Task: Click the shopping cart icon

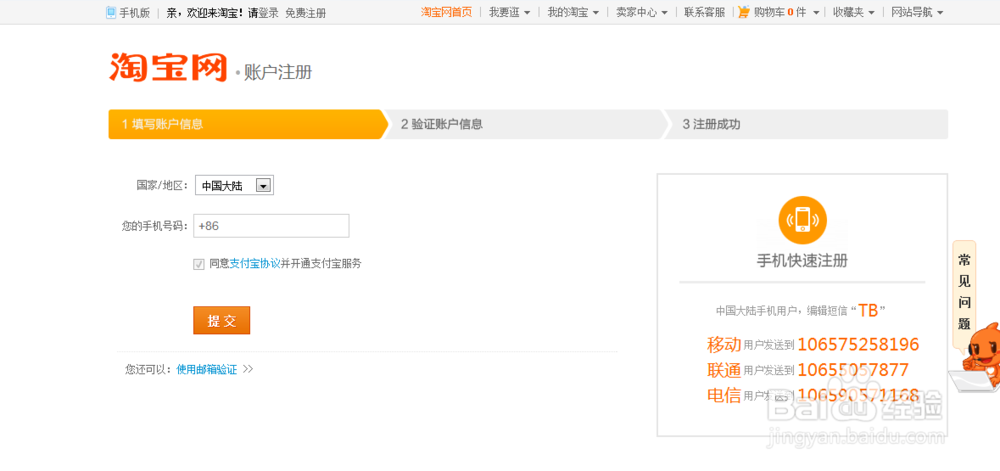Action: [x=744, y=12]
